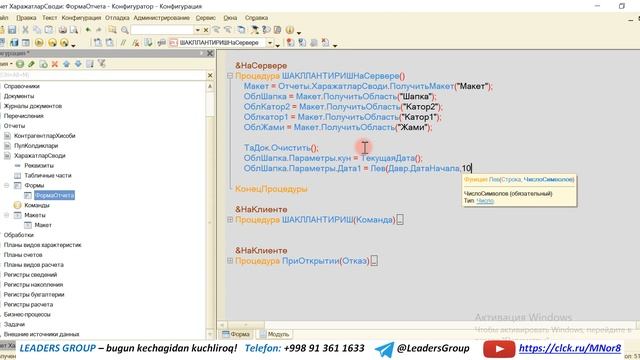
Task: Open the Syntax assistant icon
Action: pyautogui.click(x=255, y=30)
